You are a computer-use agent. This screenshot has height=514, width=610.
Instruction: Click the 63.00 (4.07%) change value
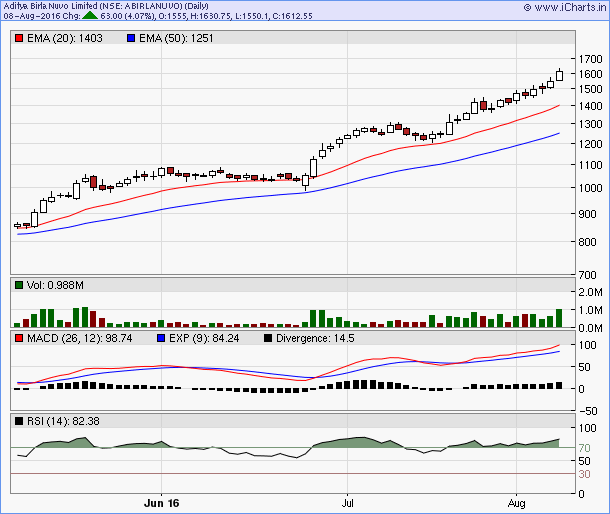pyautogui.click(x=128, y=16)
